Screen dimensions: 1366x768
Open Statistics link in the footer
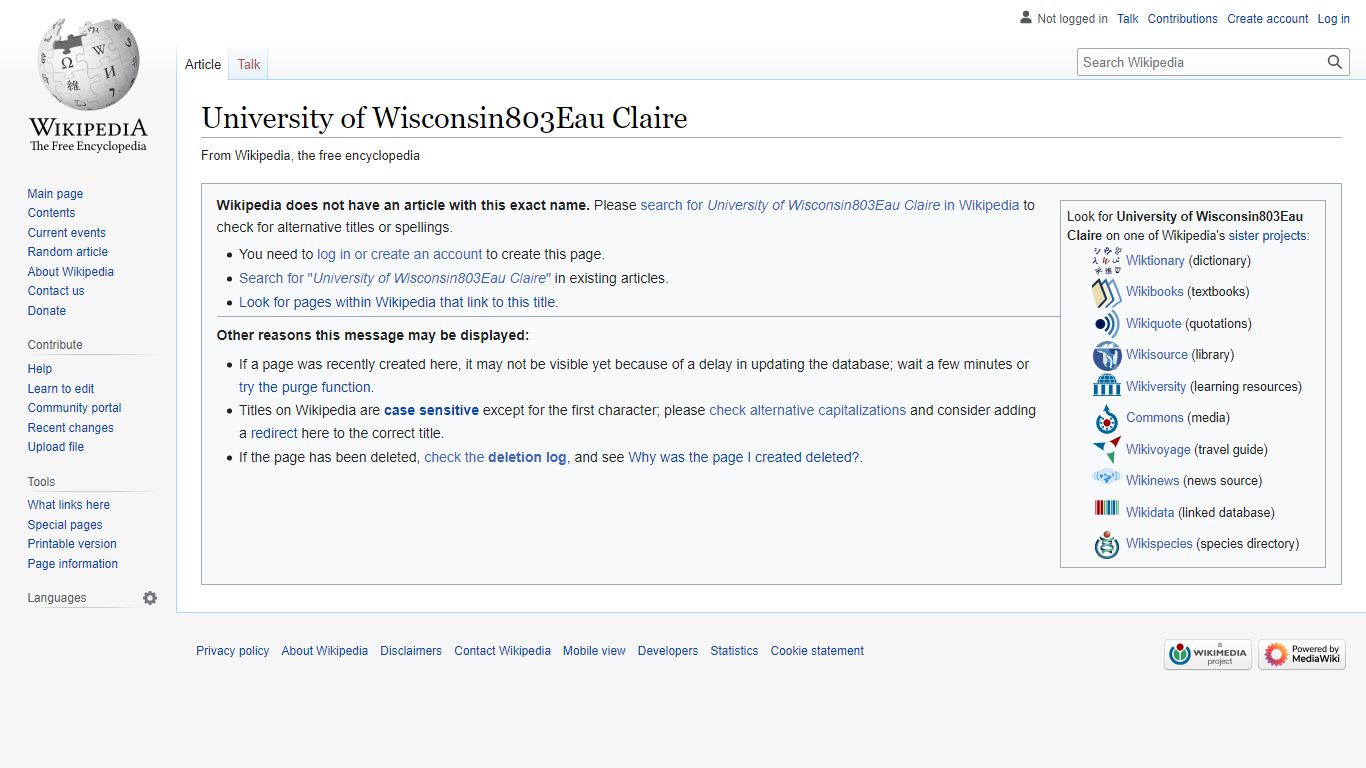pos(734,651)
